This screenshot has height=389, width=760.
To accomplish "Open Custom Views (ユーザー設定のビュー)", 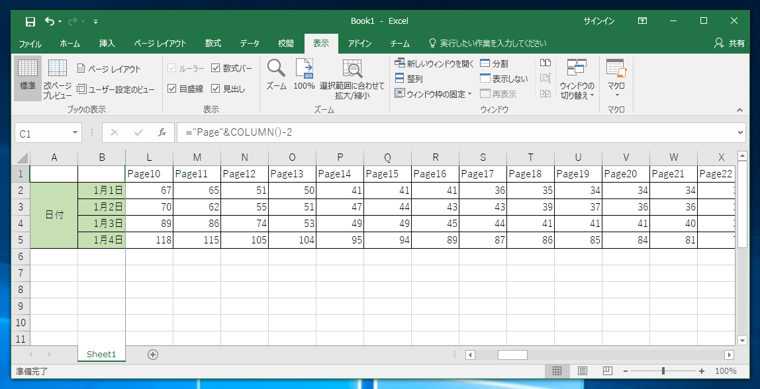I will 116,89.
